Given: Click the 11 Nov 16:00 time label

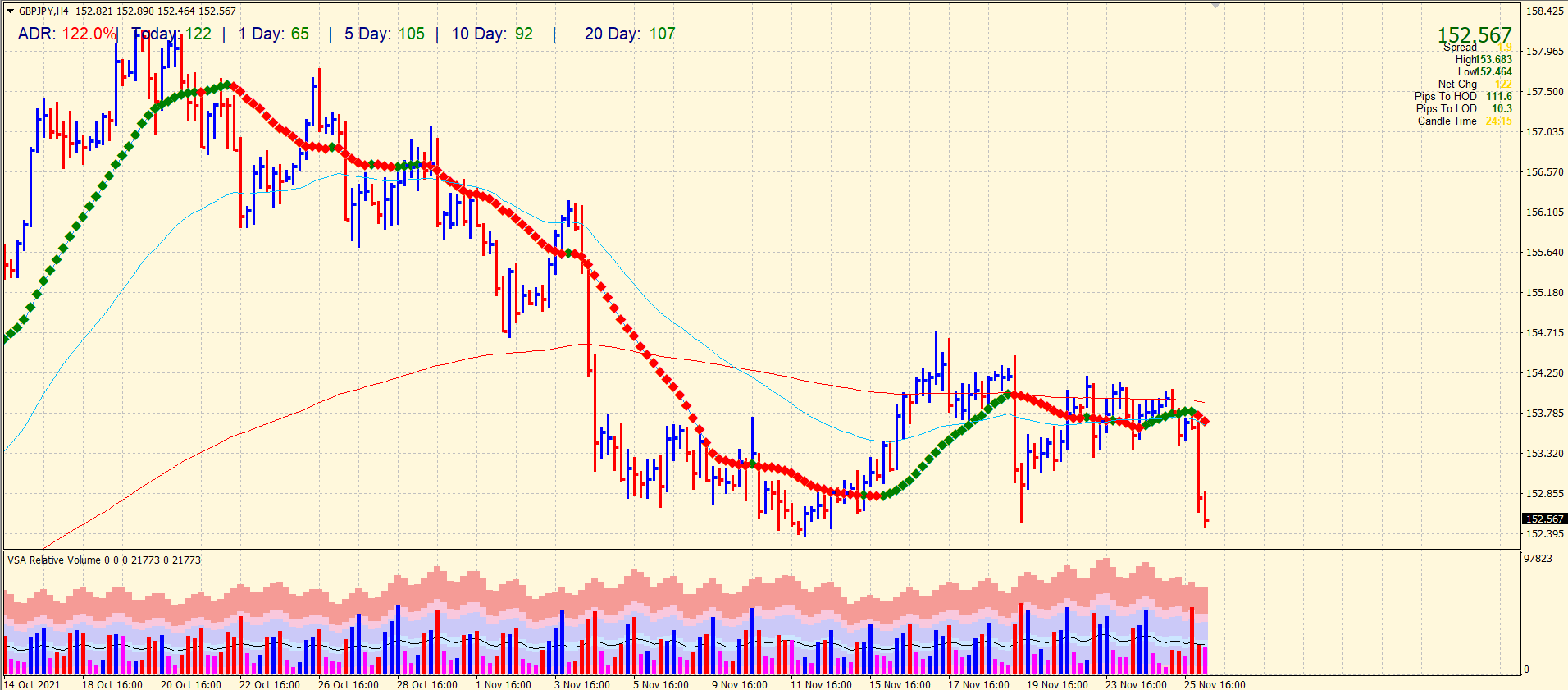Looking at the screenshot, I should tap(821, 685).
